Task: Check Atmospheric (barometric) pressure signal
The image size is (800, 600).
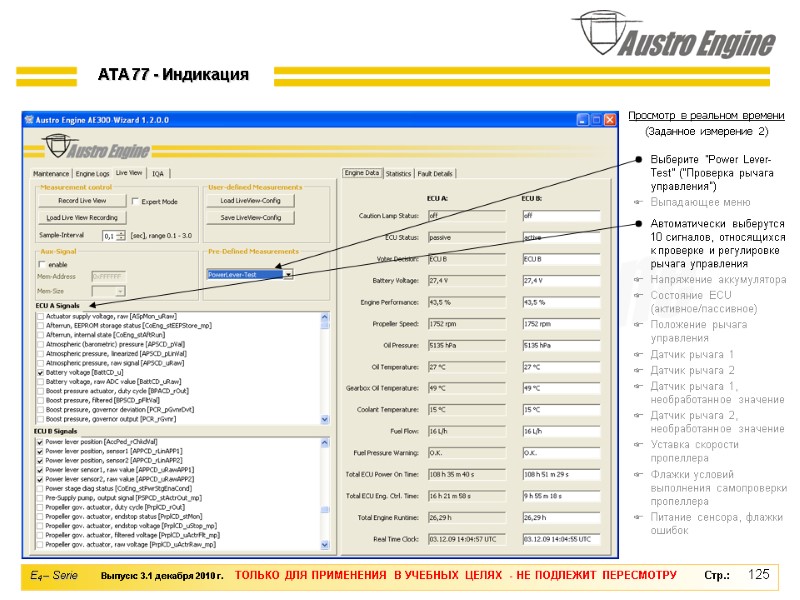Action: (40, 344)
